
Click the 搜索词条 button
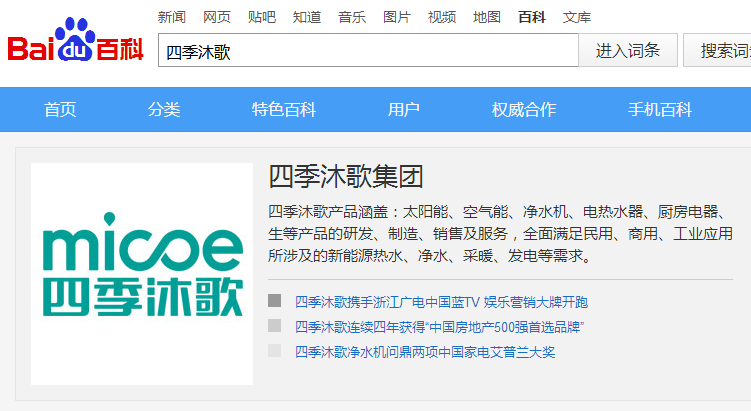click(x=717, y=50)
